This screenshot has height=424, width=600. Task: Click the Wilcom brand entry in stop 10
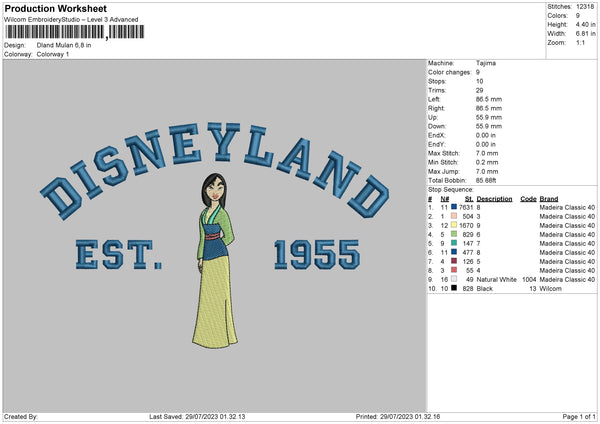[x=551, y=288]
